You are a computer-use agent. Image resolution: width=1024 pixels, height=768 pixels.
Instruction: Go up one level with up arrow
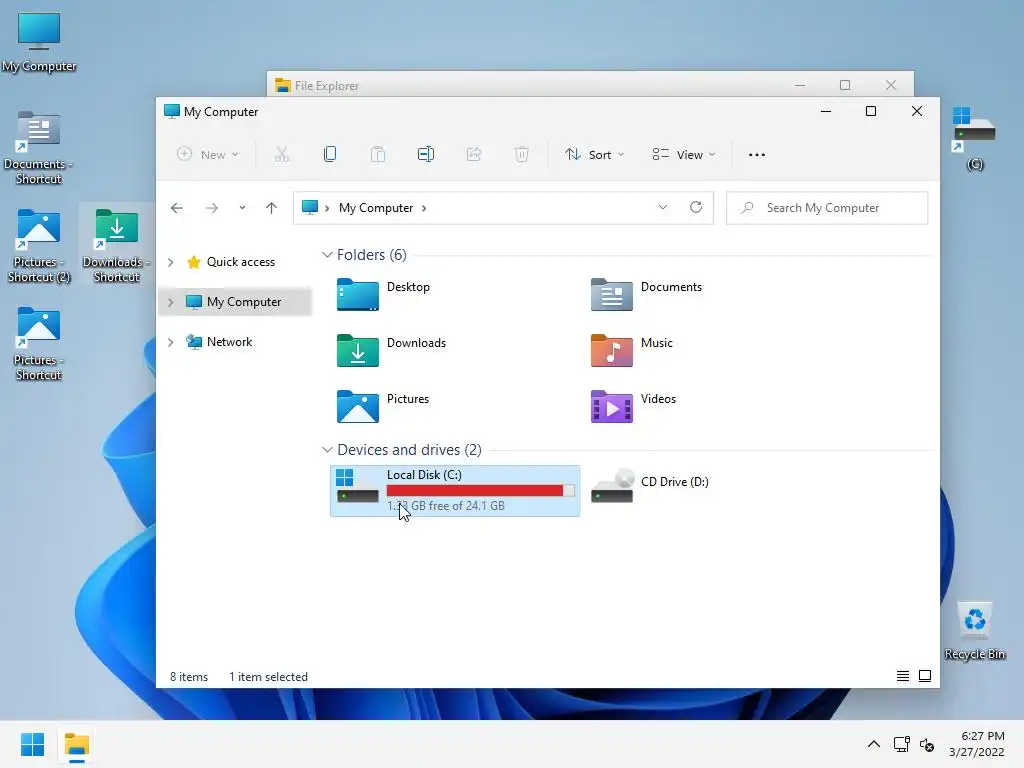272,208
